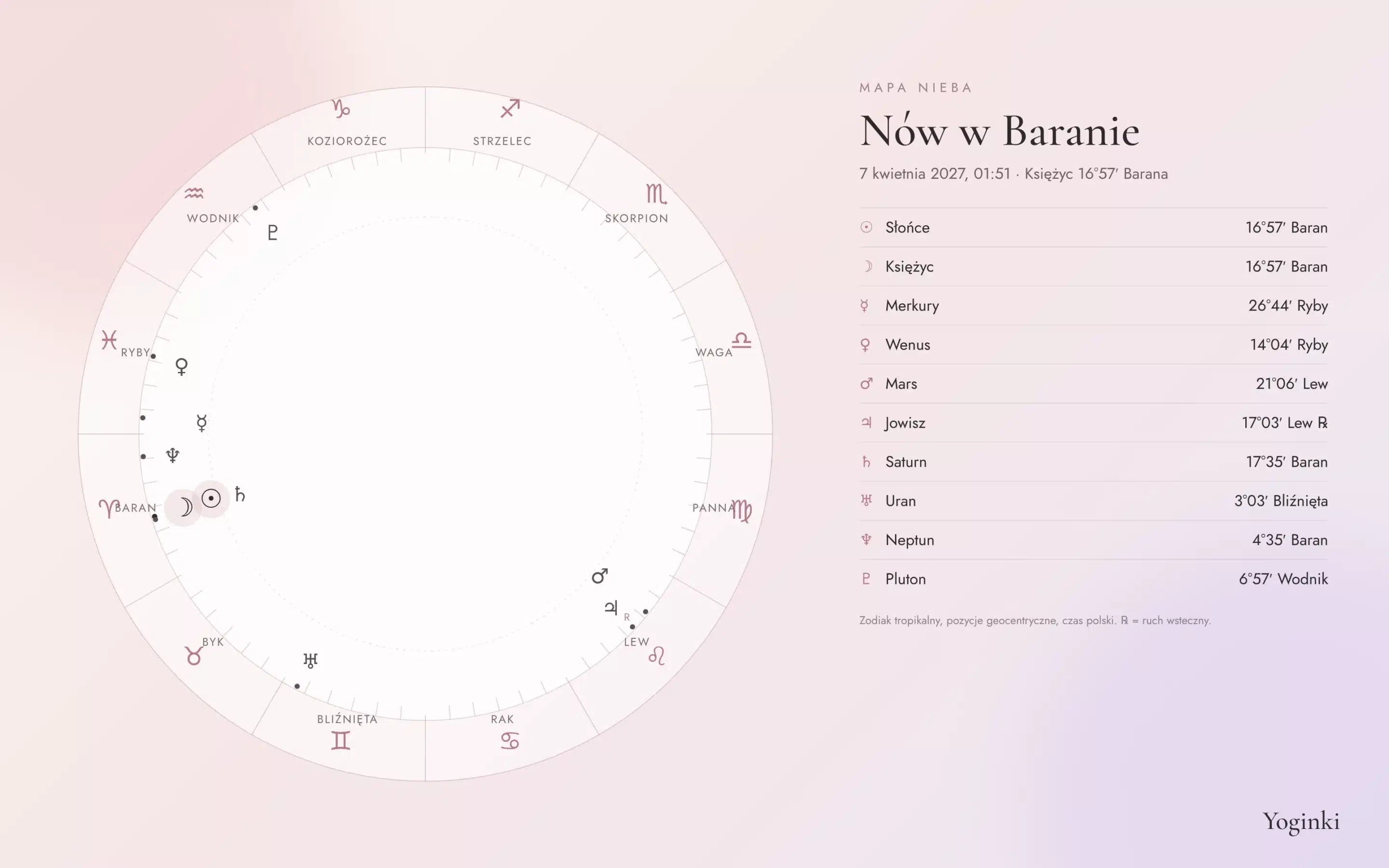Click the Mars symbol in the chart wheel
The height and width of the screenshot is (868, 1389).
tap(599, 576)
